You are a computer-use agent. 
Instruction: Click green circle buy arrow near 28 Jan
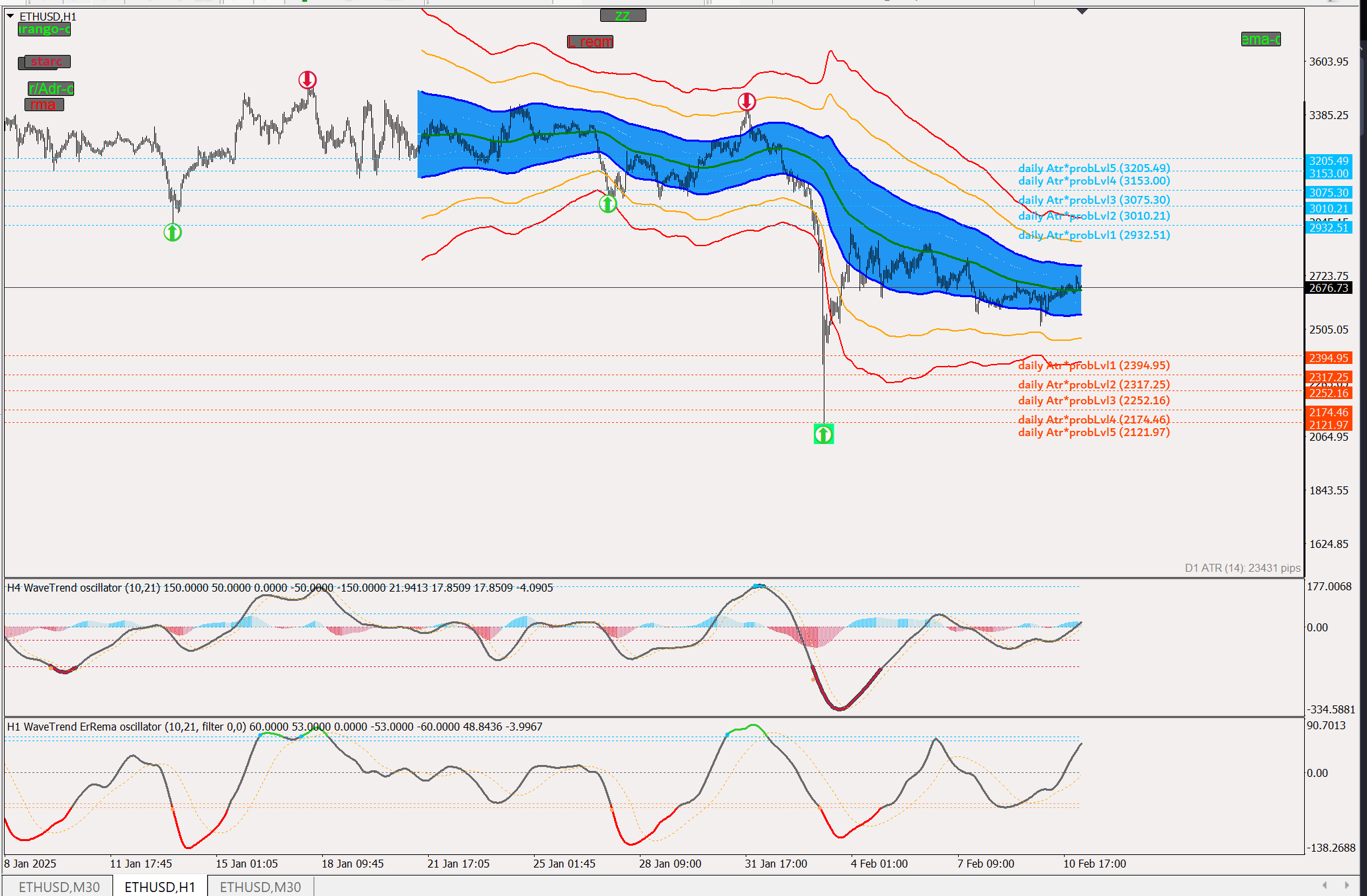pyautogui.click(x=607, y=204)
